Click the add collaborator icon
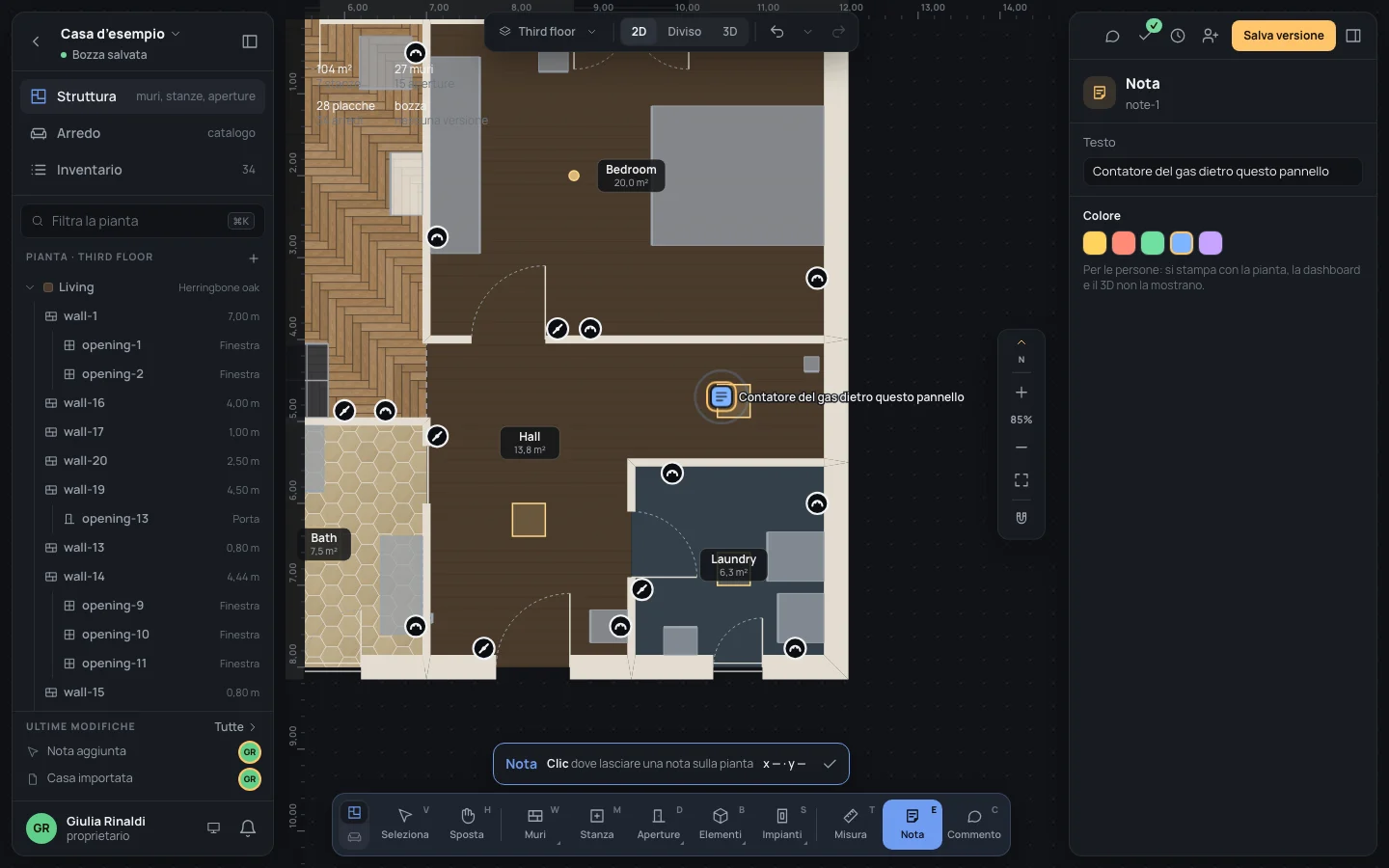The width and height of the screenshot is (1389, 868). click(1210, 36)
